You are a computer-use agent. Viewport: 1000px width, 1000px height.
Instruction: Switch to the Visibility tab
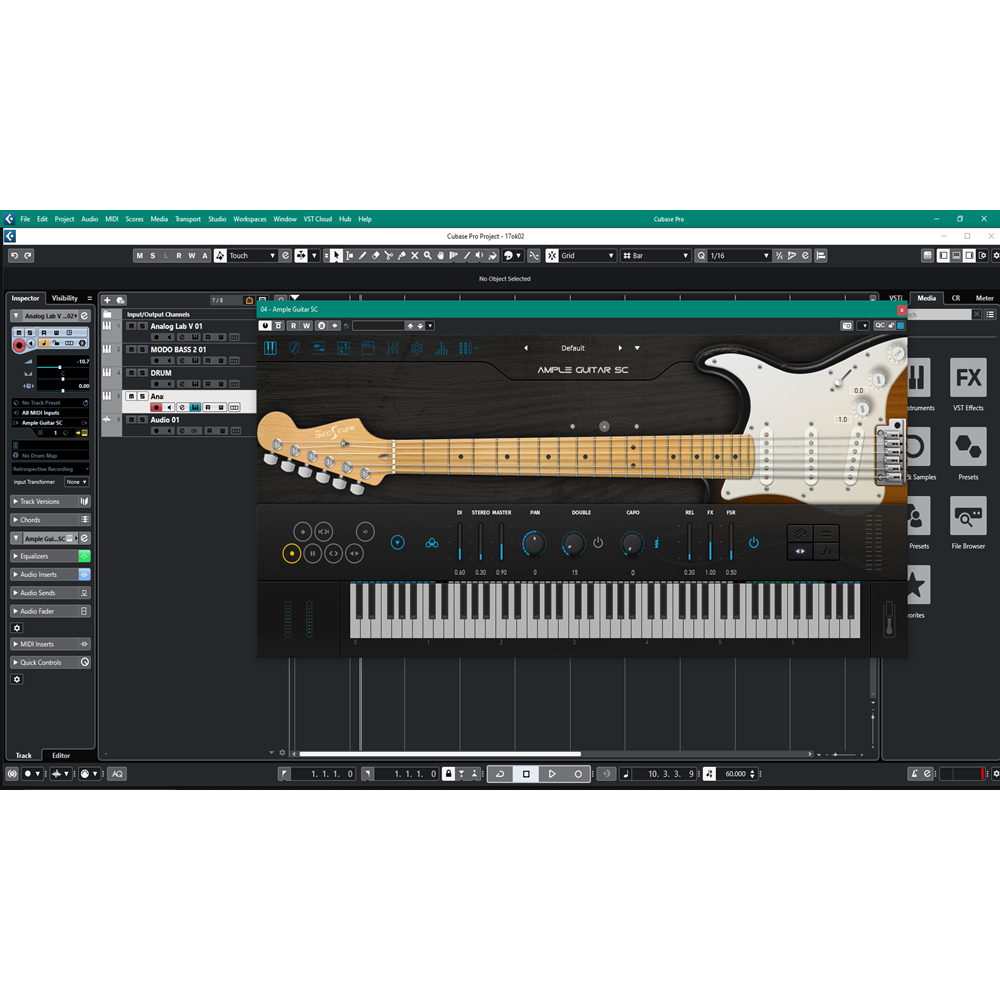click(x=64, y=298)
